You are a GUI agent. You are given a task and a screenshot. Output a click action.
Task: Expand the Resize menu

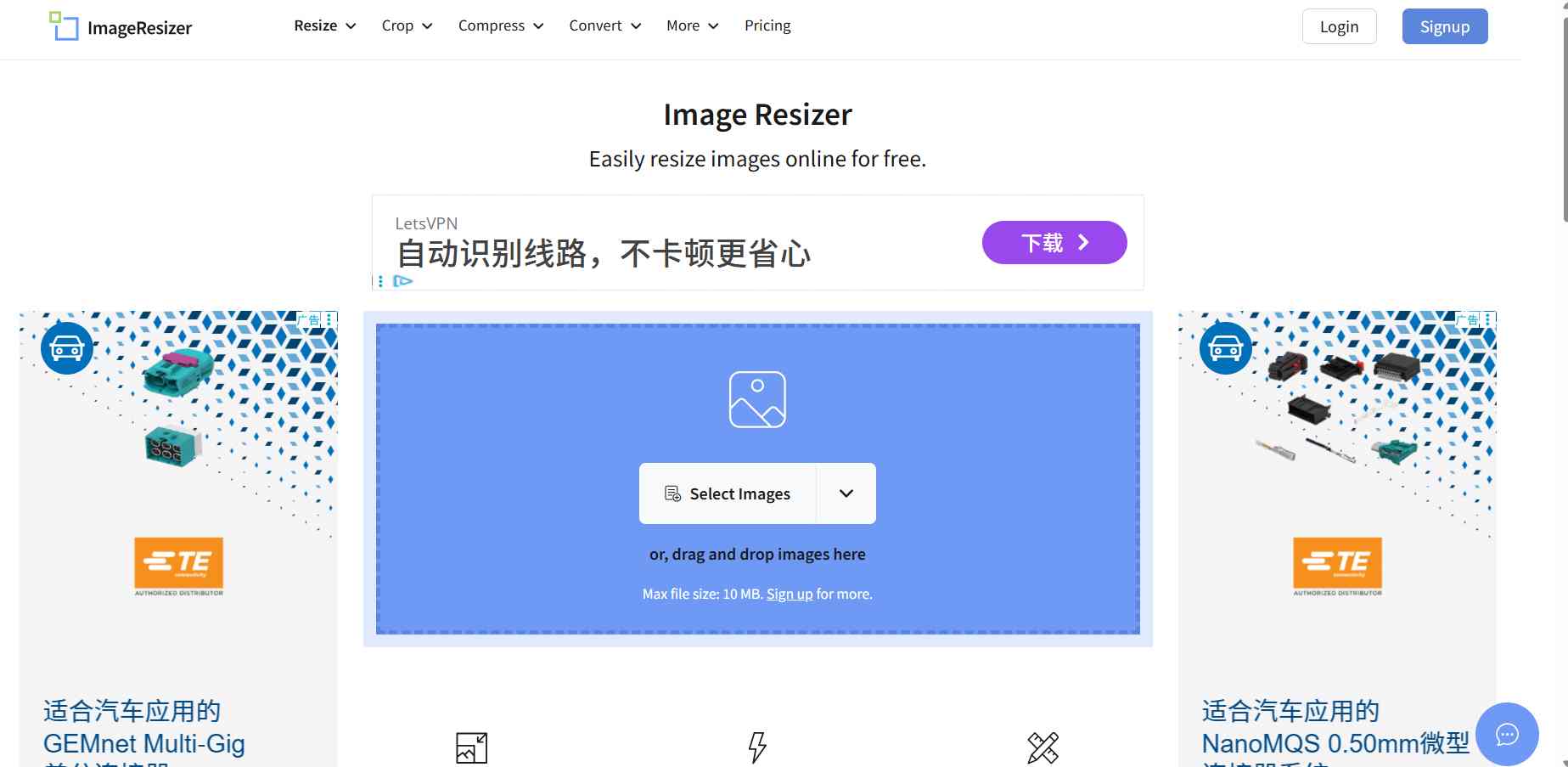coord(323,25)
